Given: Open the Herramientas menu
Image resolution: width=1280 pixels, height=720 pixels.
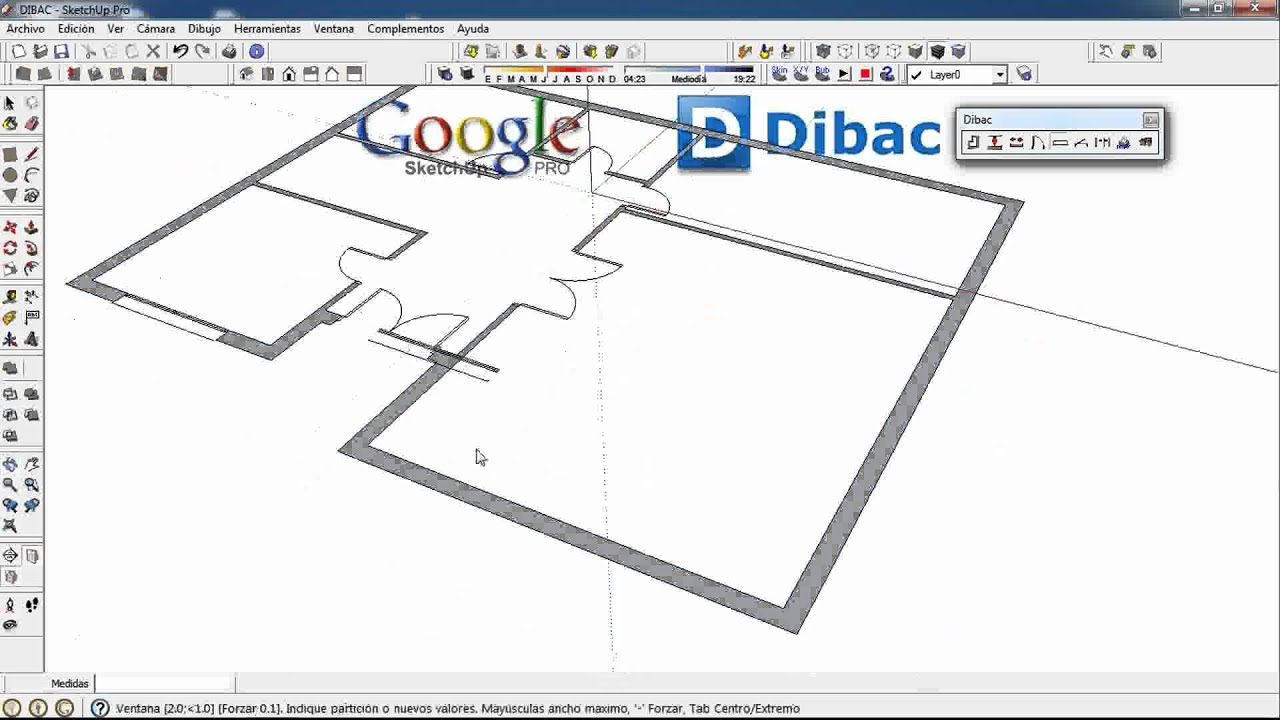Looking at the screenshot, I should [267, 29].
